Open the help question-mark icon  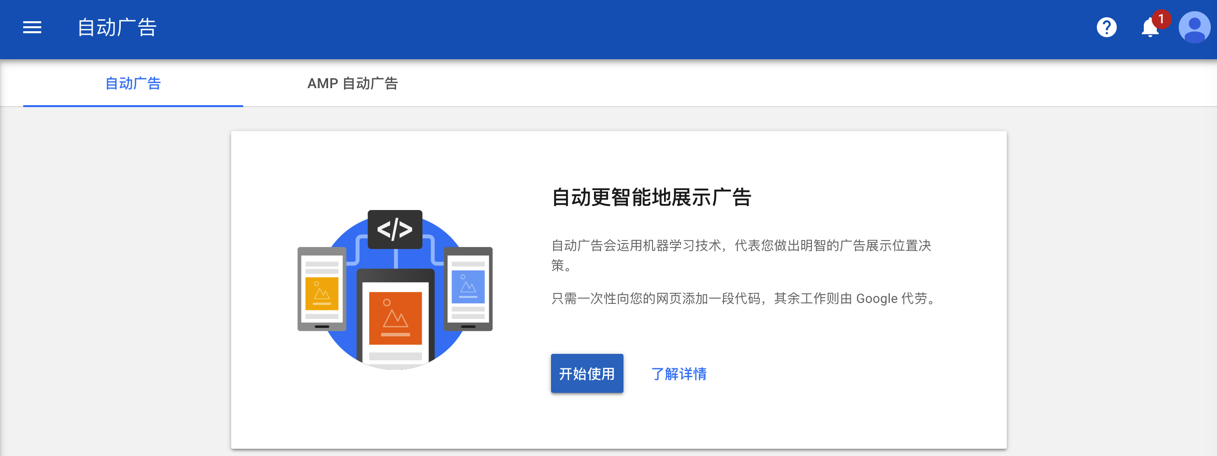(x=1106, y=27)
